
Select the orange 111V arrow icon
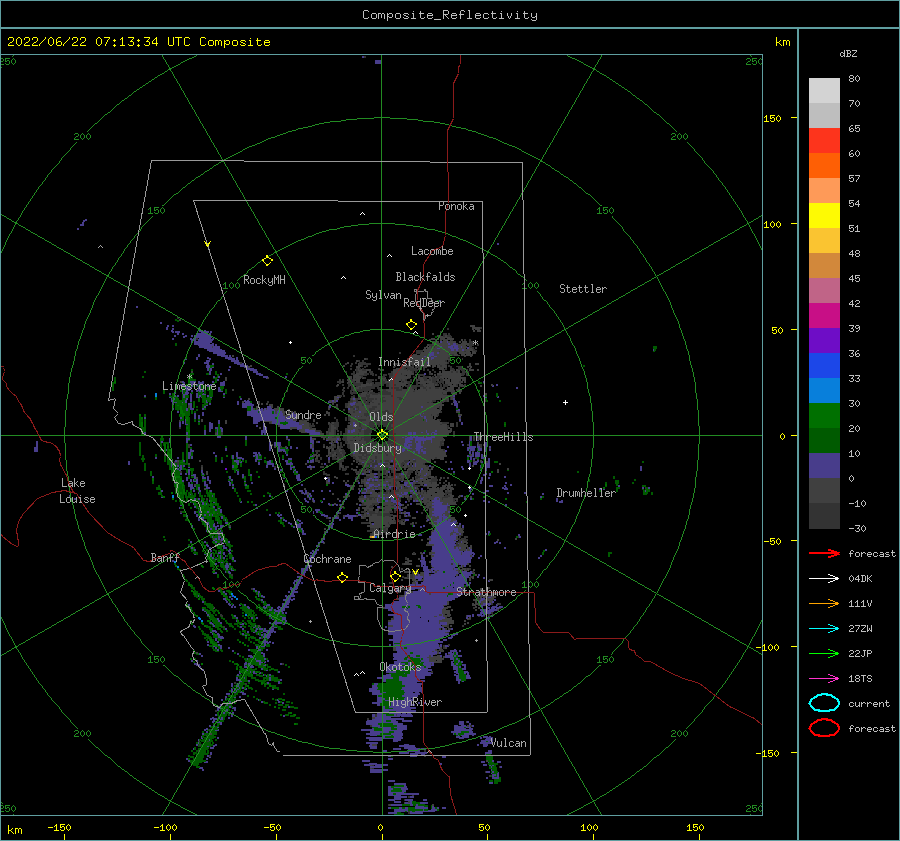(x=824, y=603)
